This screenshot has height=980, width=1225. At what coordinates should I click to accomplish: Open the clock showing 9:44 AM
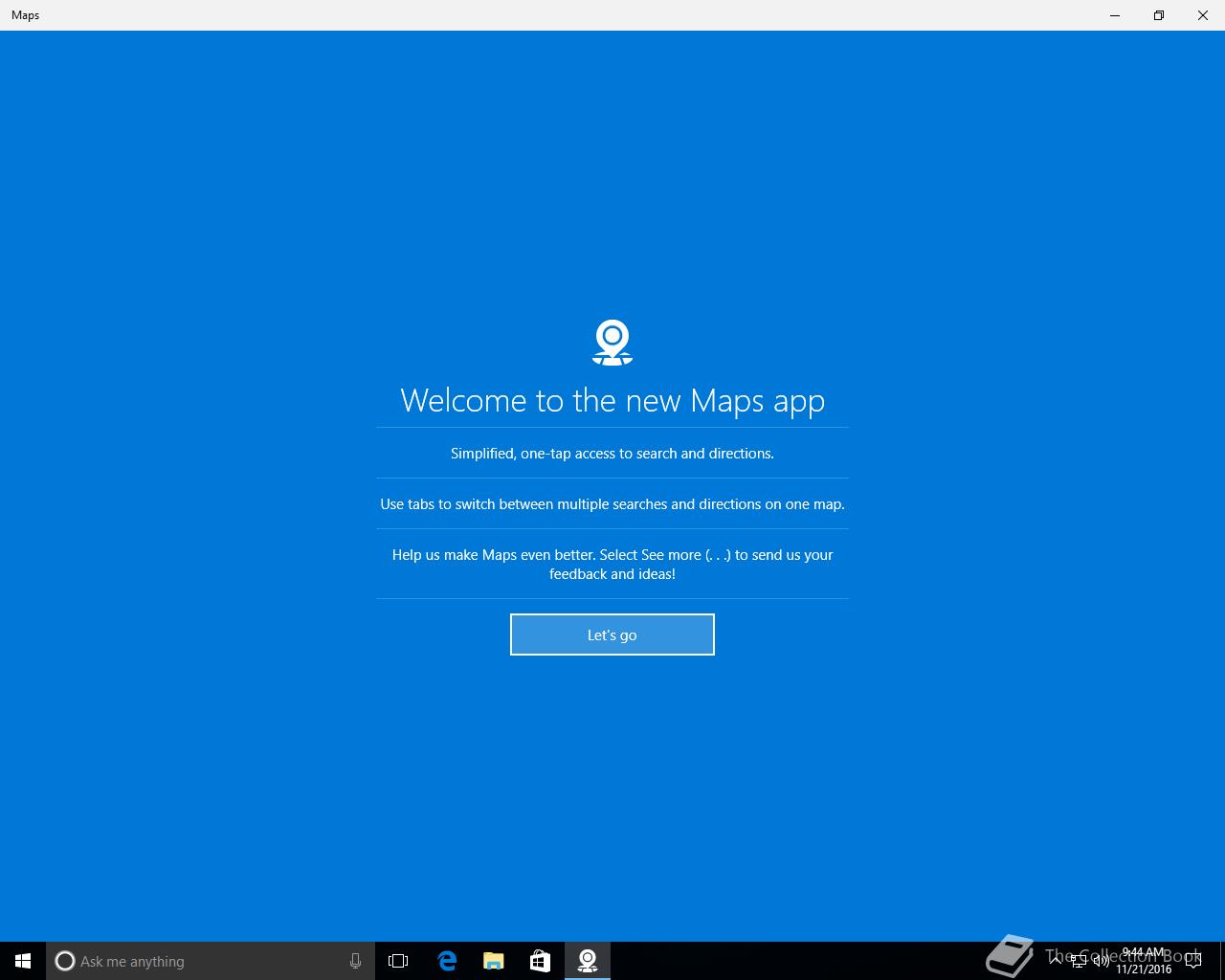click(1144, 961)
